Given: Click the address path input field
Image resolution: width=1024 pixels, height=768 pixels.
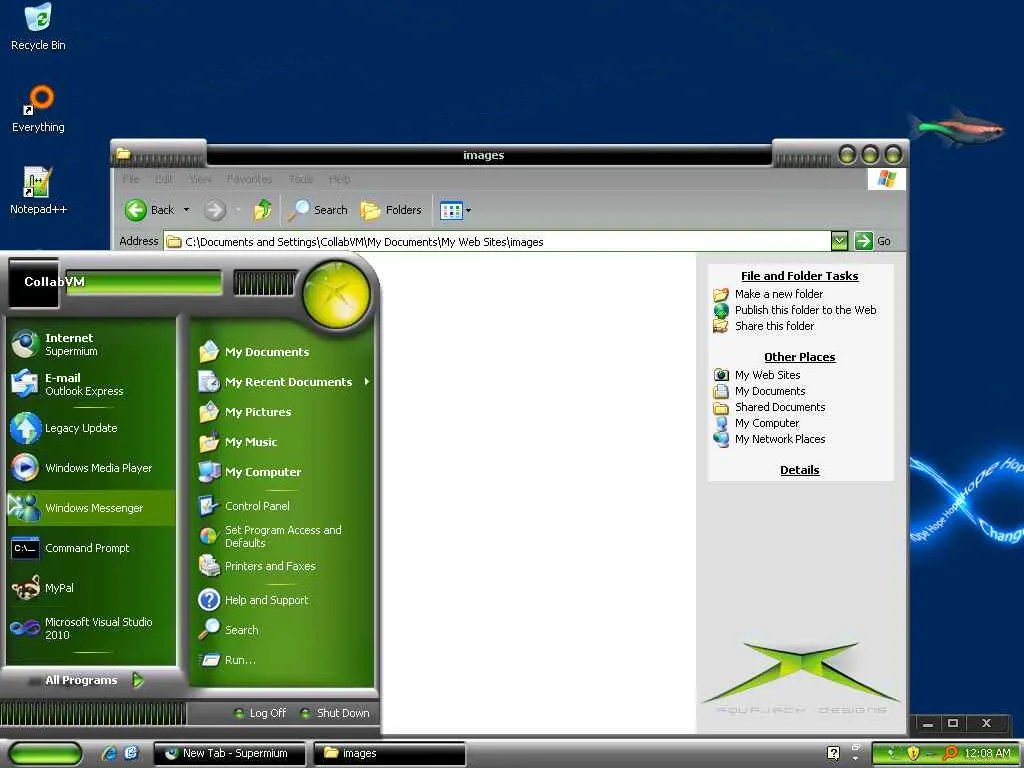Looking at the screenshot, I should (497, 242).
